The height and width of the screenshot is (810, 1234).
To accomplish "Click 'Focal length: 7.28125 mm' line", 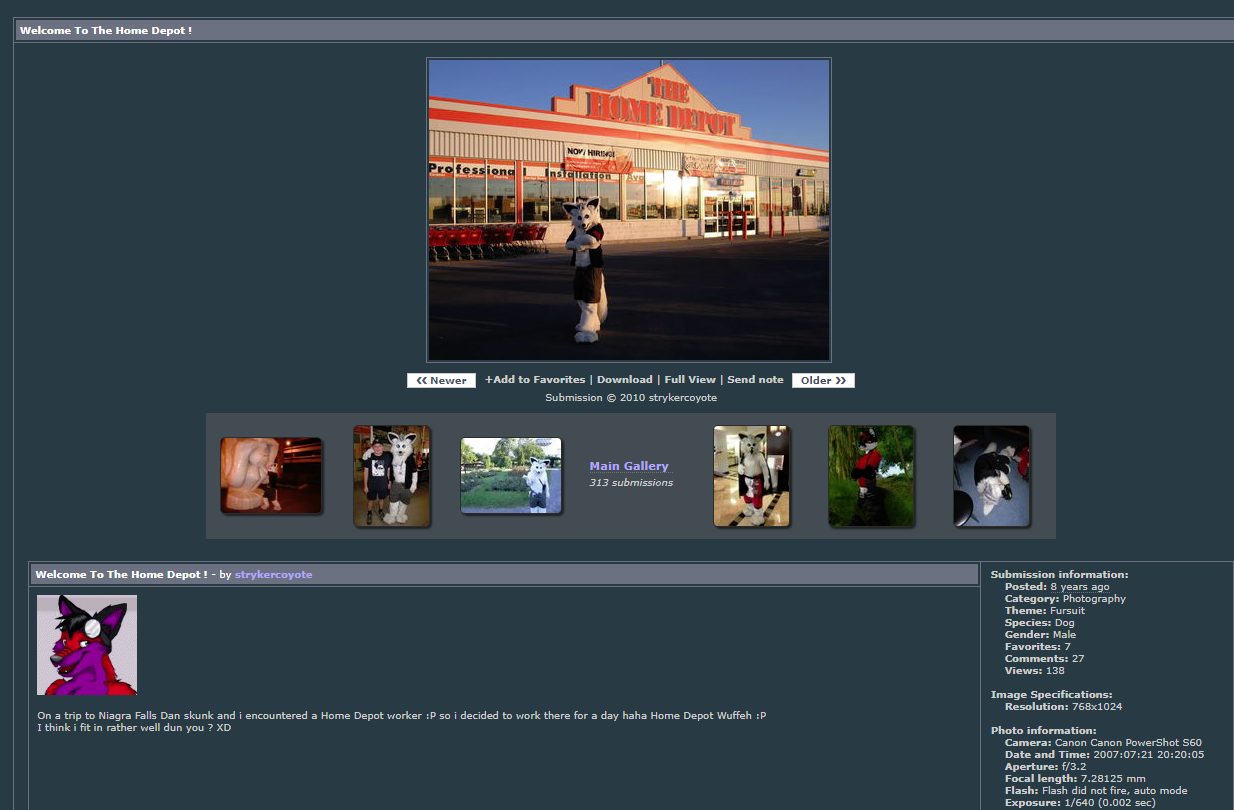I will coord(1075,779).
